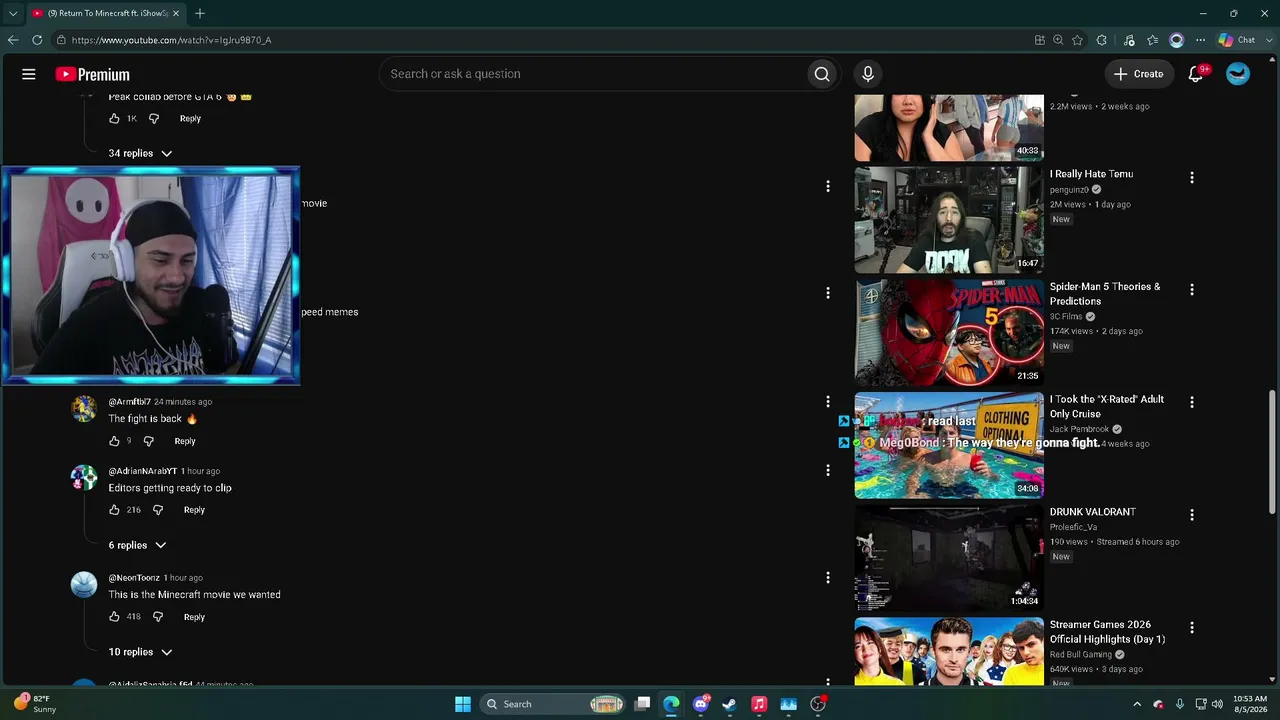Screen dimensions: 1280x720
Task: Open the Spider-Man 5 Theories thumbnail
Action: pyautogui.click(x=949, y=332)
